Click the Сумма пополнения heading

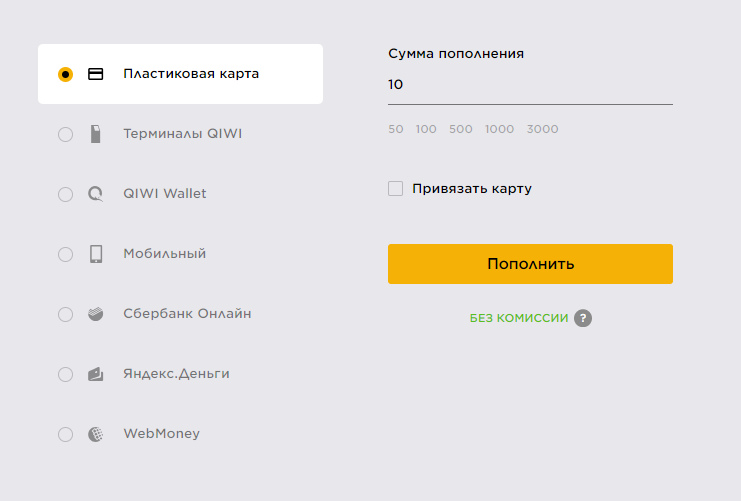[456, 53]
